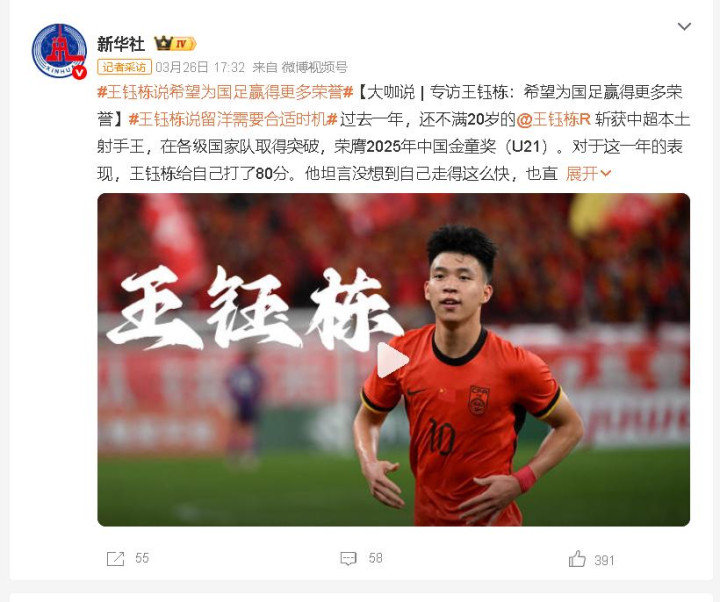
Task: Click the red verified V badge
Action: click(80, 72)
